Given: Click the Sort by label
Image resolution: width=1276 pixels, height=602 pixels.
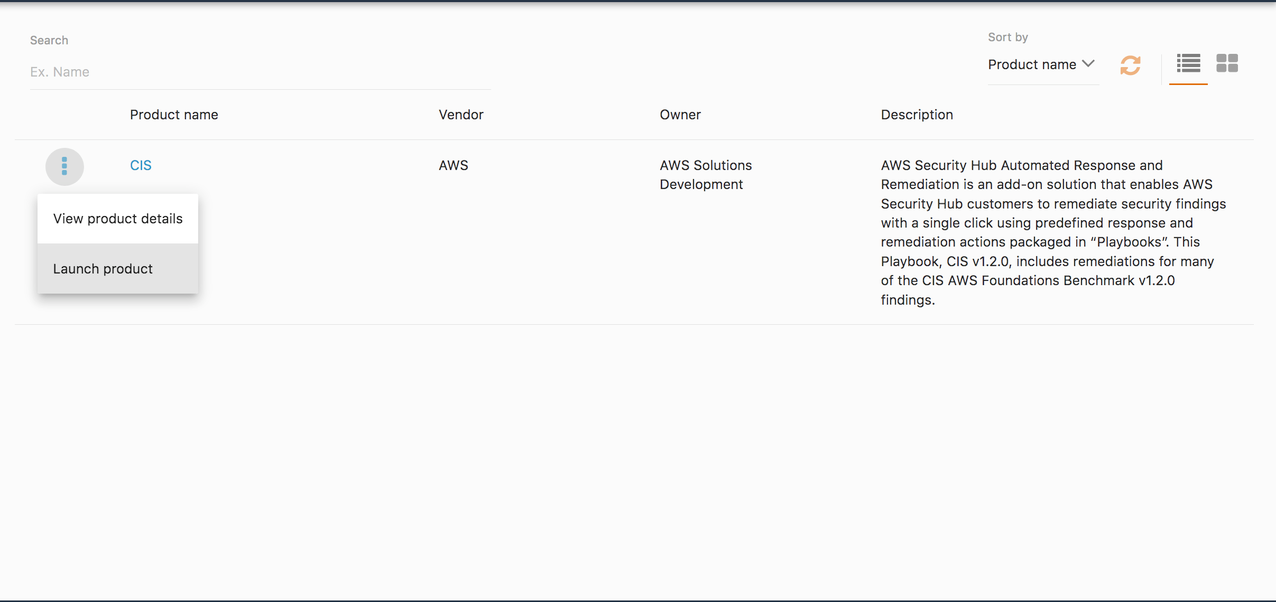Looking at the screenshot, I should click(x=1008, y=37).
